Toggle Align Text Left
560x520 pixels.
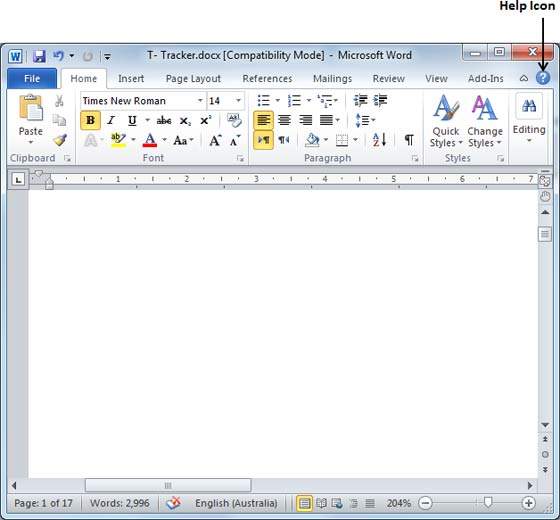point(263,120)
